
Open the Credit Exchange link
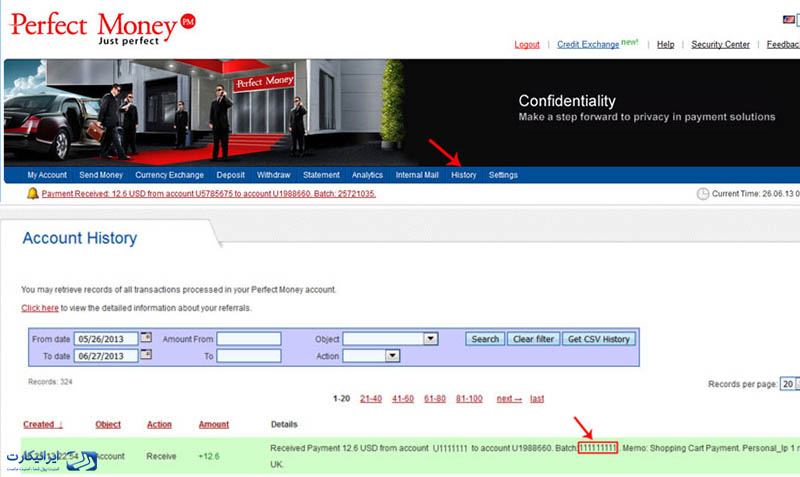pos(588,44)
